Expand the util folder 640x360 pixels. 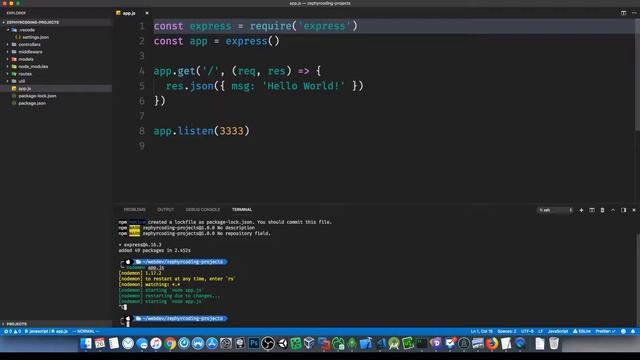tap(56, 81)
